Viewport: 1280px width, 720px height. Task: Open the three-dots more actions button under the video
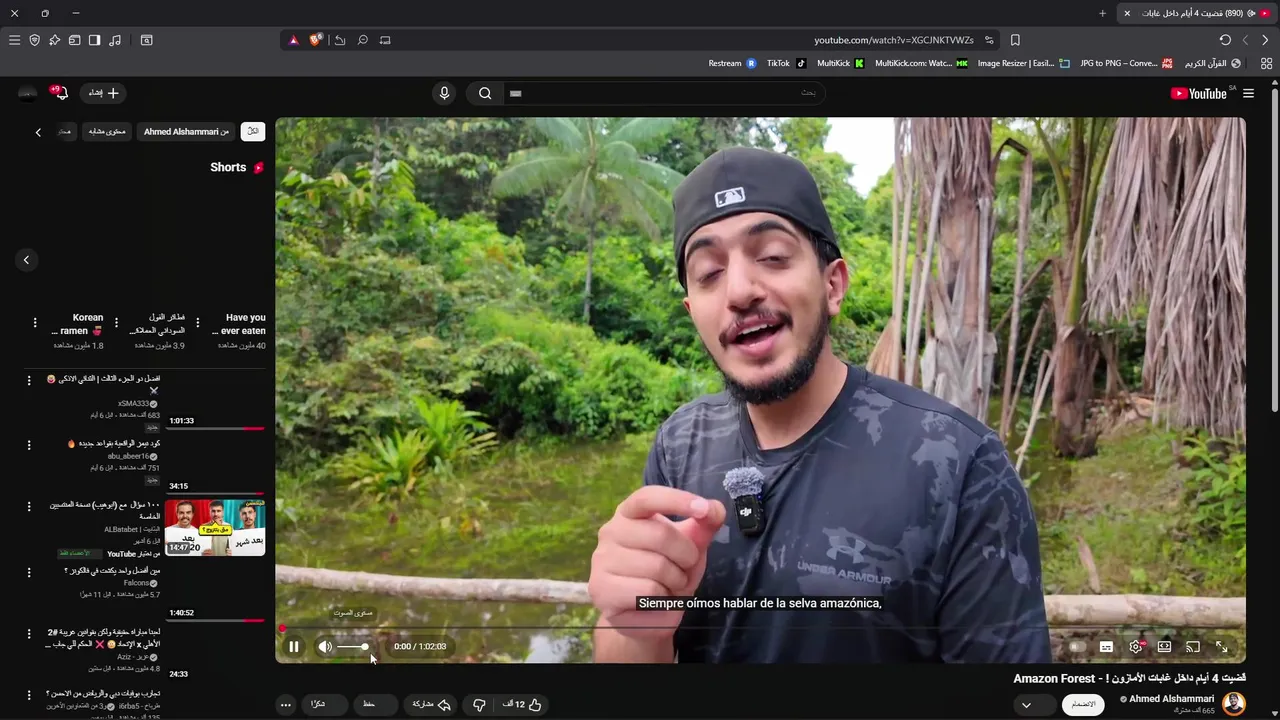[286, 704]
